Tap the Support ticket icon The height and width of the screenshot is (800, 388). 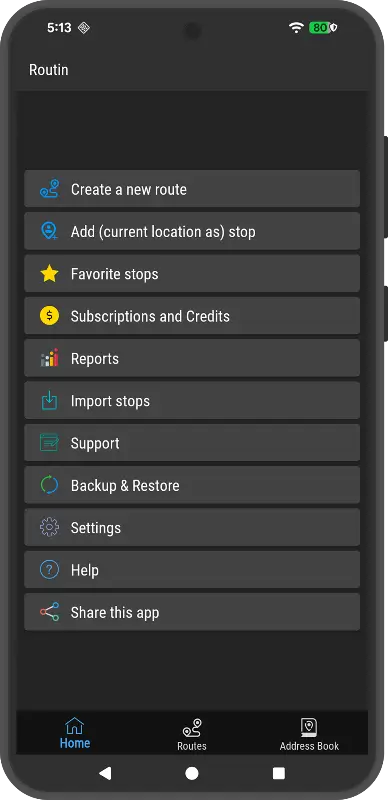point(50,443)
